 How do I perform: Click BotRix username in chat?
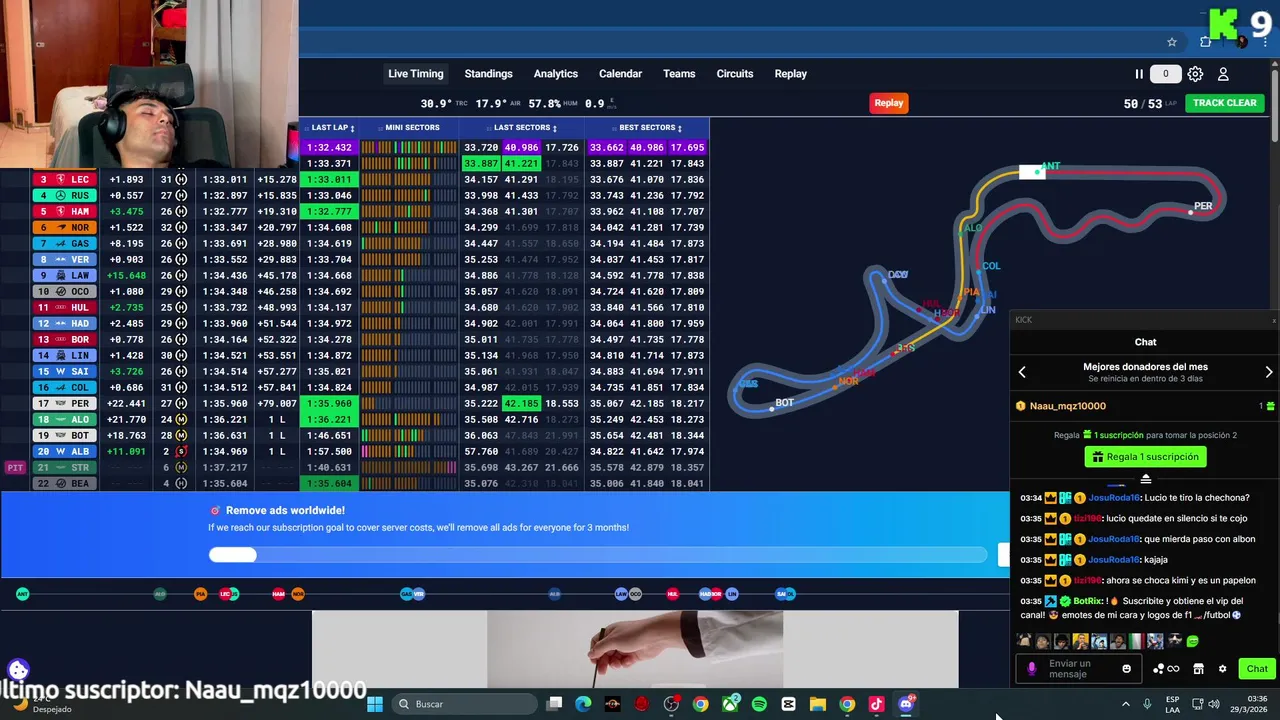1088,601
